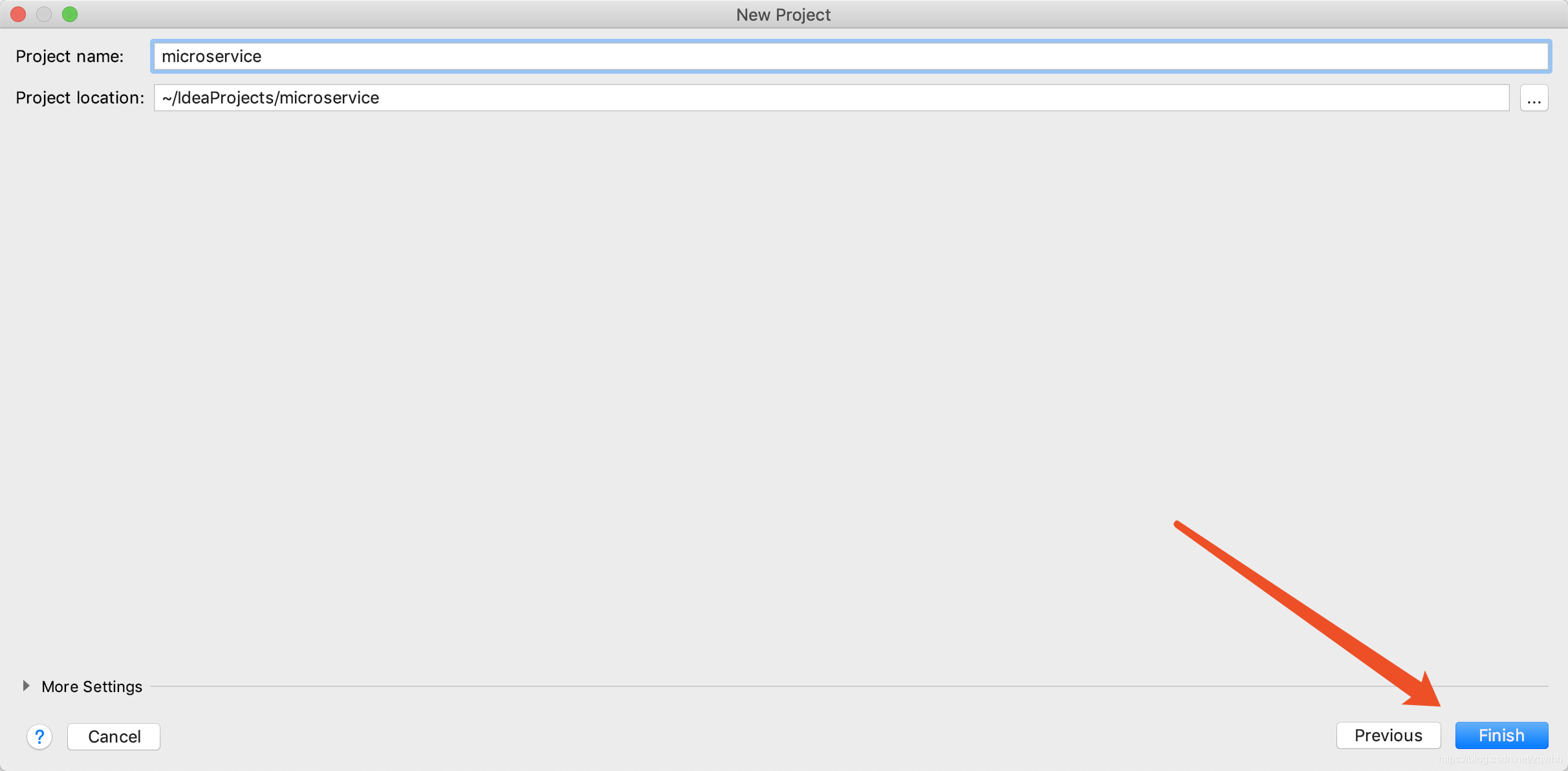Click into the Project location field

(x=906, y=98)
